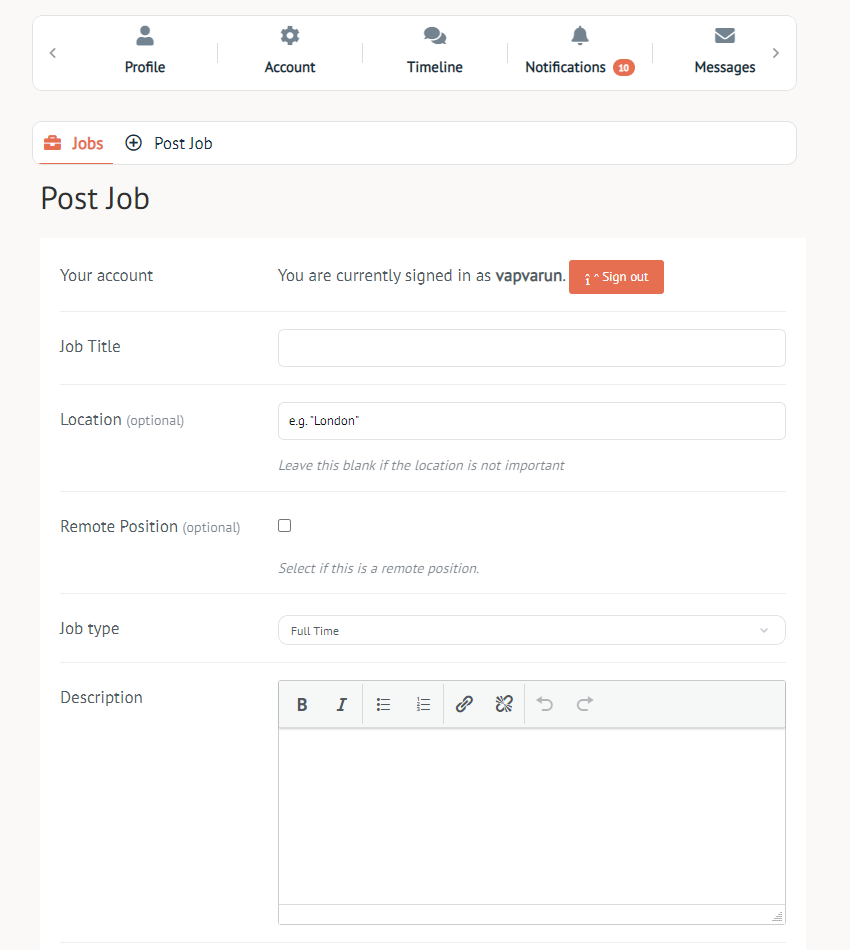
Task: Focus the Location input field
Action: click(x=531, y=421)
